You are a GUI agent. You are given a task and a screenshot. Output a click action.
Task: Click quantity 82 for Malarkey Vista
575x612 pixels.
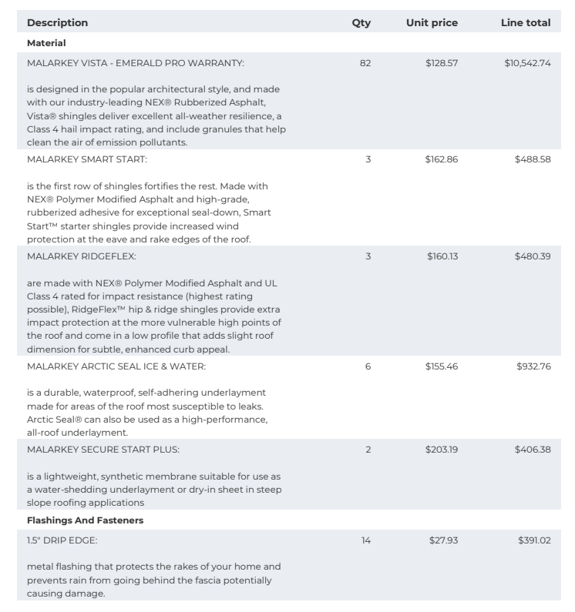pos(365,63)
